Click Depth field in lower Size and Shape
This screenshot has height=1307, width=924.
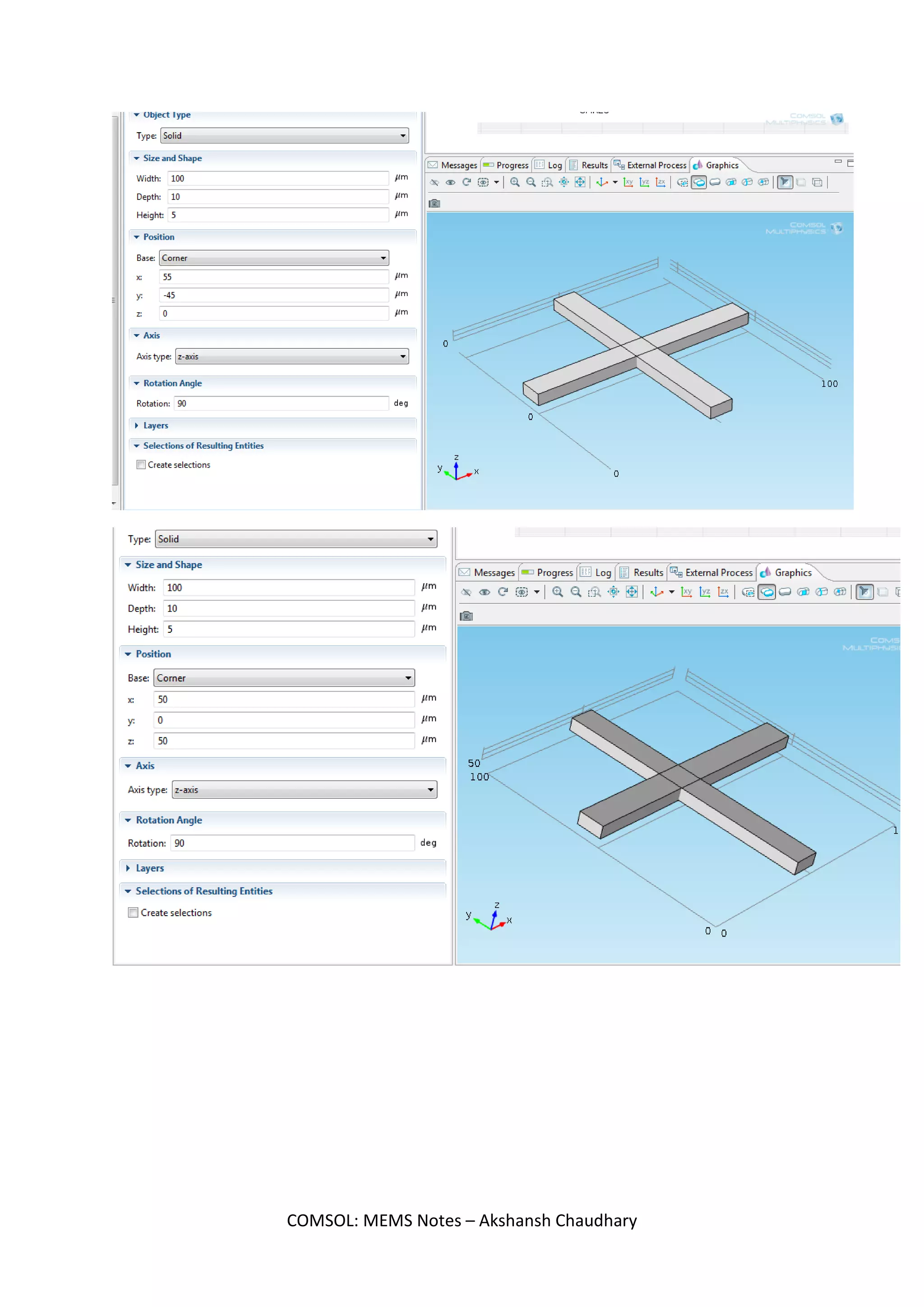point(288,608)
